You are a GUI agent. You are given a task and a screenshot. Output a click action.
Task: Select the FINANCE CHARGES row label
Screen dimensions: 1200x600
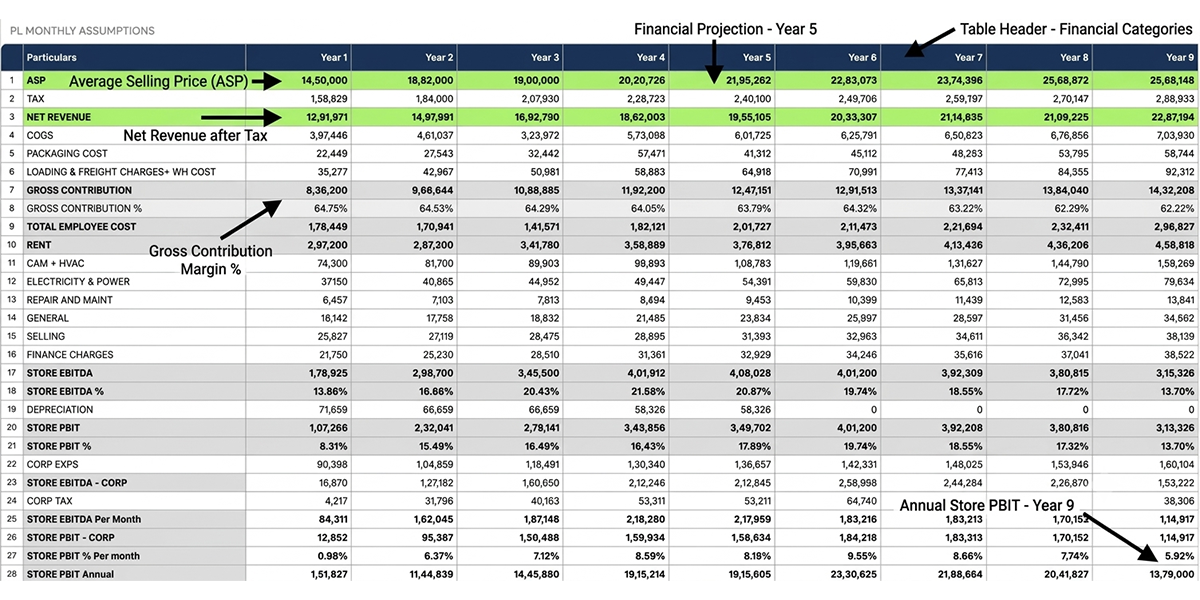coord(70,355)
